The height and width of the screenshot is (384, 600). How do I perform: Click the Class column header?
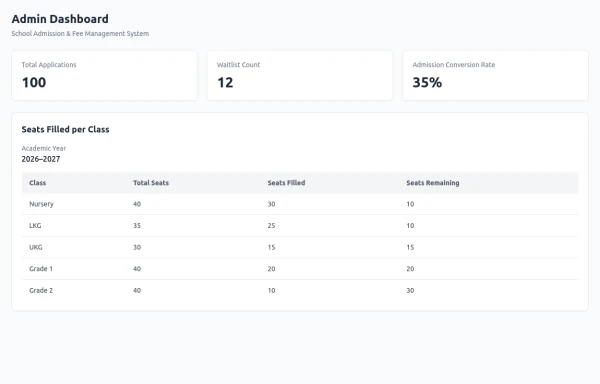(x=38, y=183)
